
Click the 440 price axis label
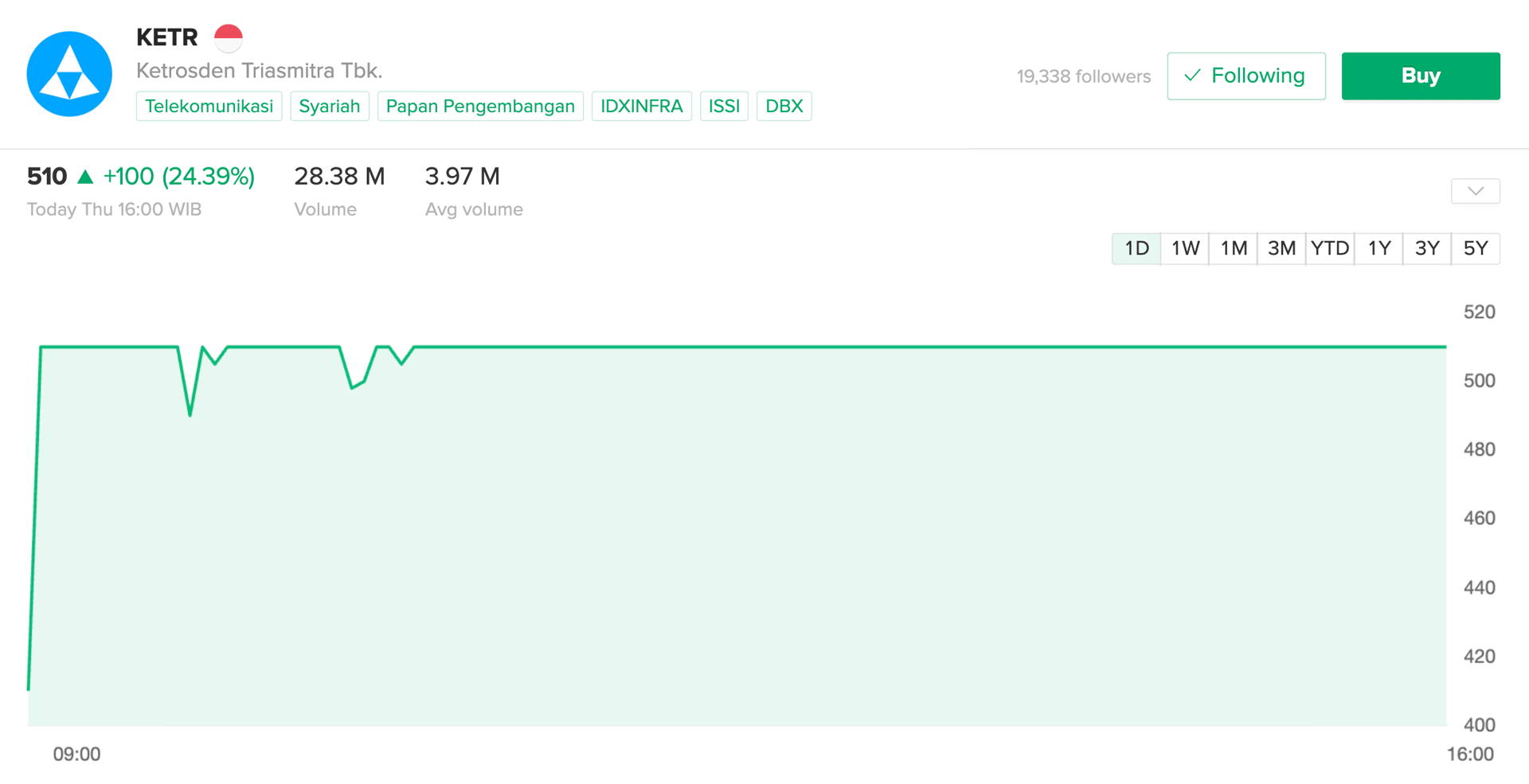(1480, 587)
